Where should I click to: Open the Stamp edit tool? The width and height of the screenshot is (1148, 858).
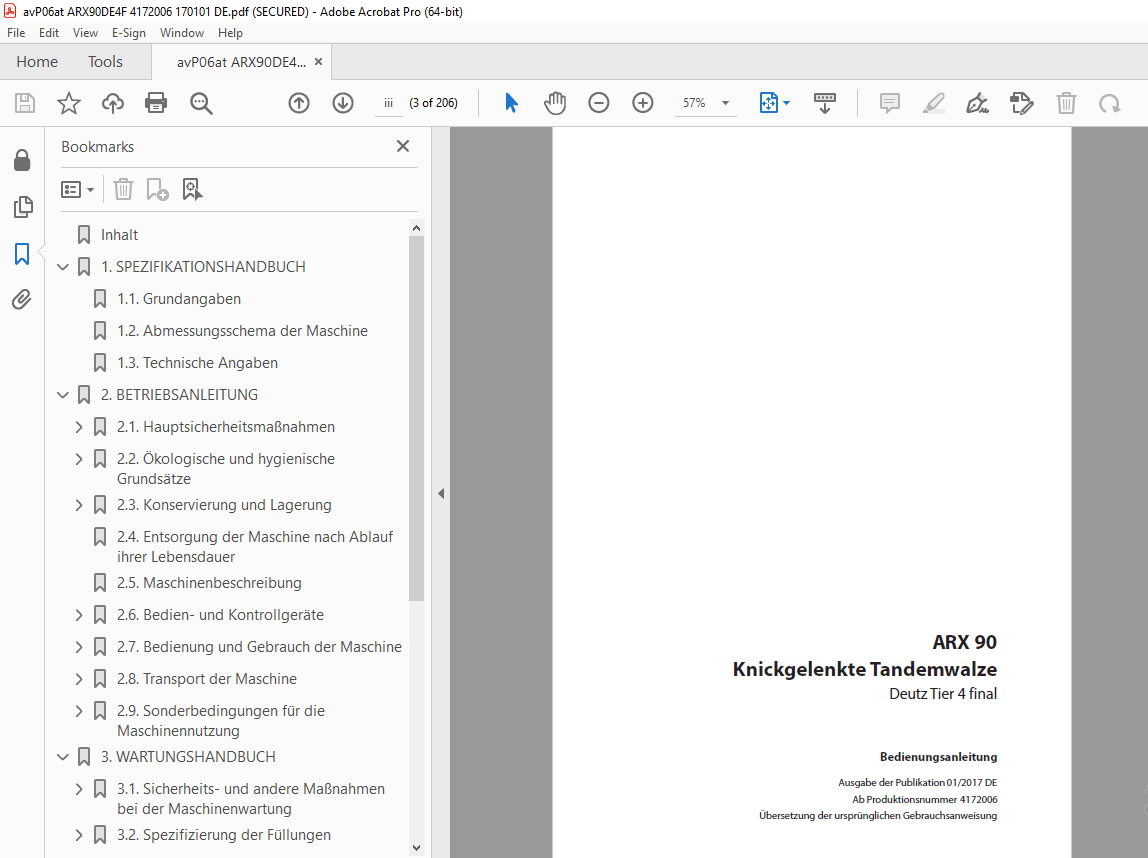1021,103
